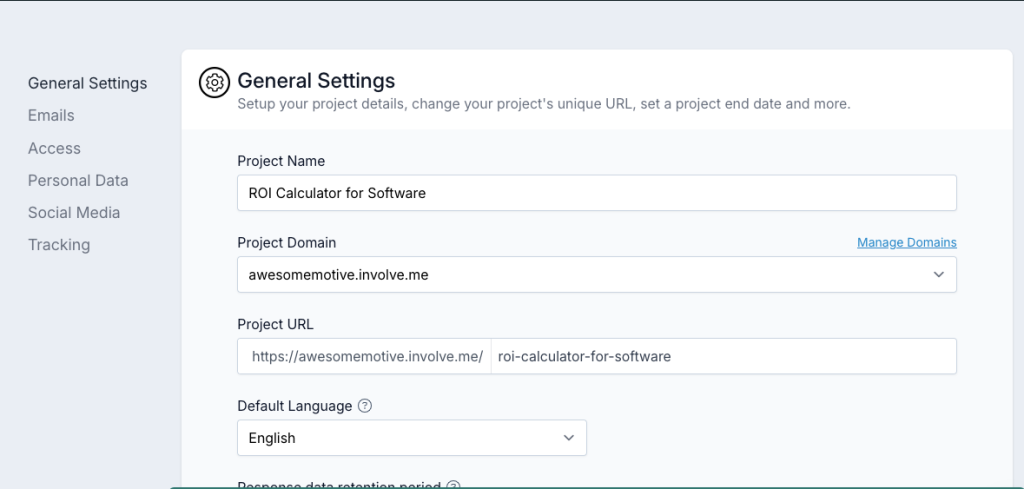Viewport: 1024px width, 489px height.
Task: Expand the Default Language chevron arrow
Action: click(x=568, y=438)
